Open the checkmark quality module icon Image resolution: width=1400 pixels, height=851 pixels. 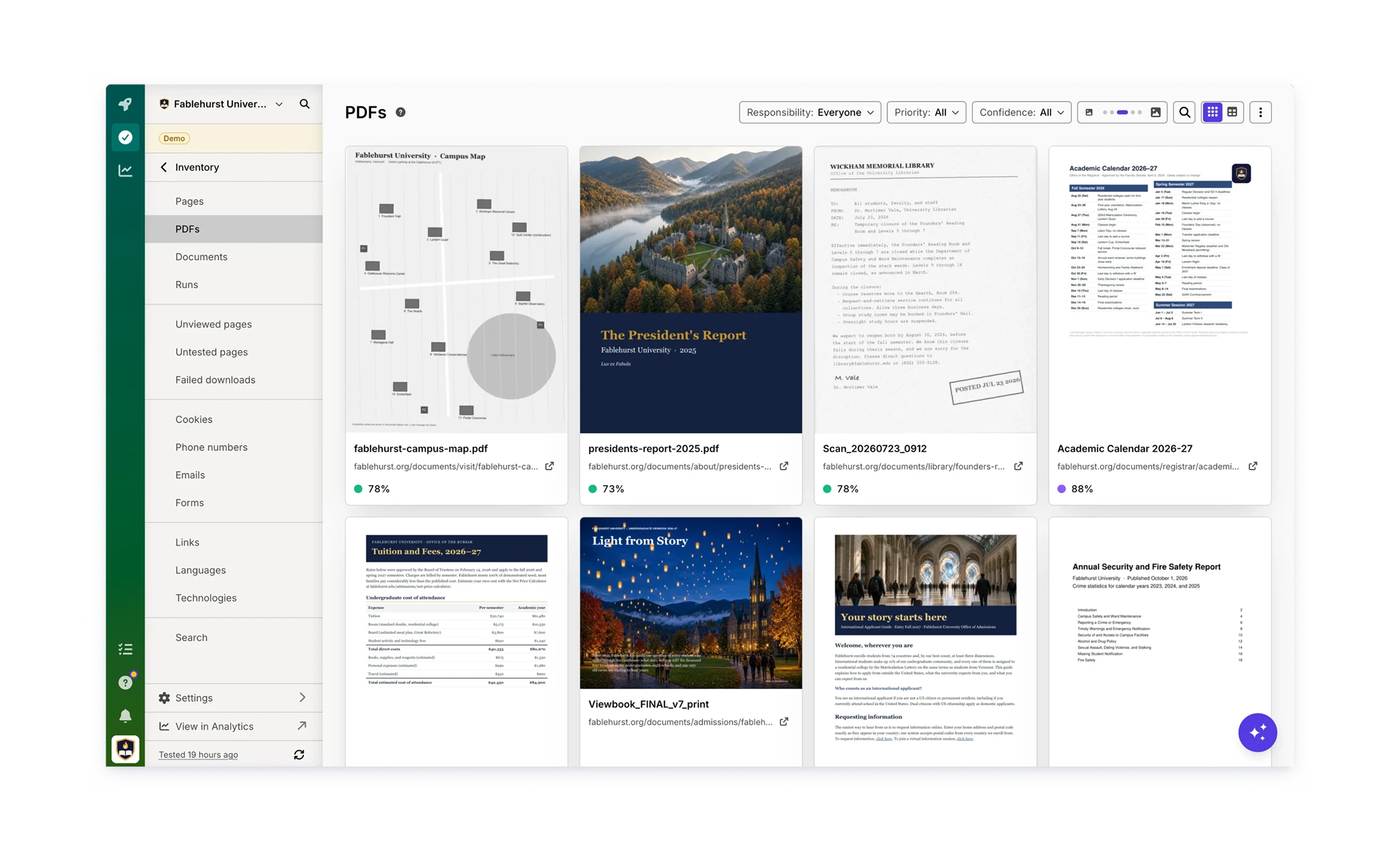click(x=125, y=138)
